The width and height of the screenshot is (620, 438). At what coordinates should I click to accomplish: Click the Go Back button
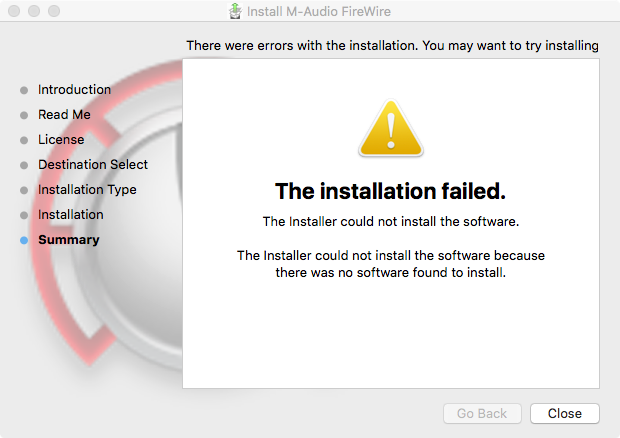point(482,413)
